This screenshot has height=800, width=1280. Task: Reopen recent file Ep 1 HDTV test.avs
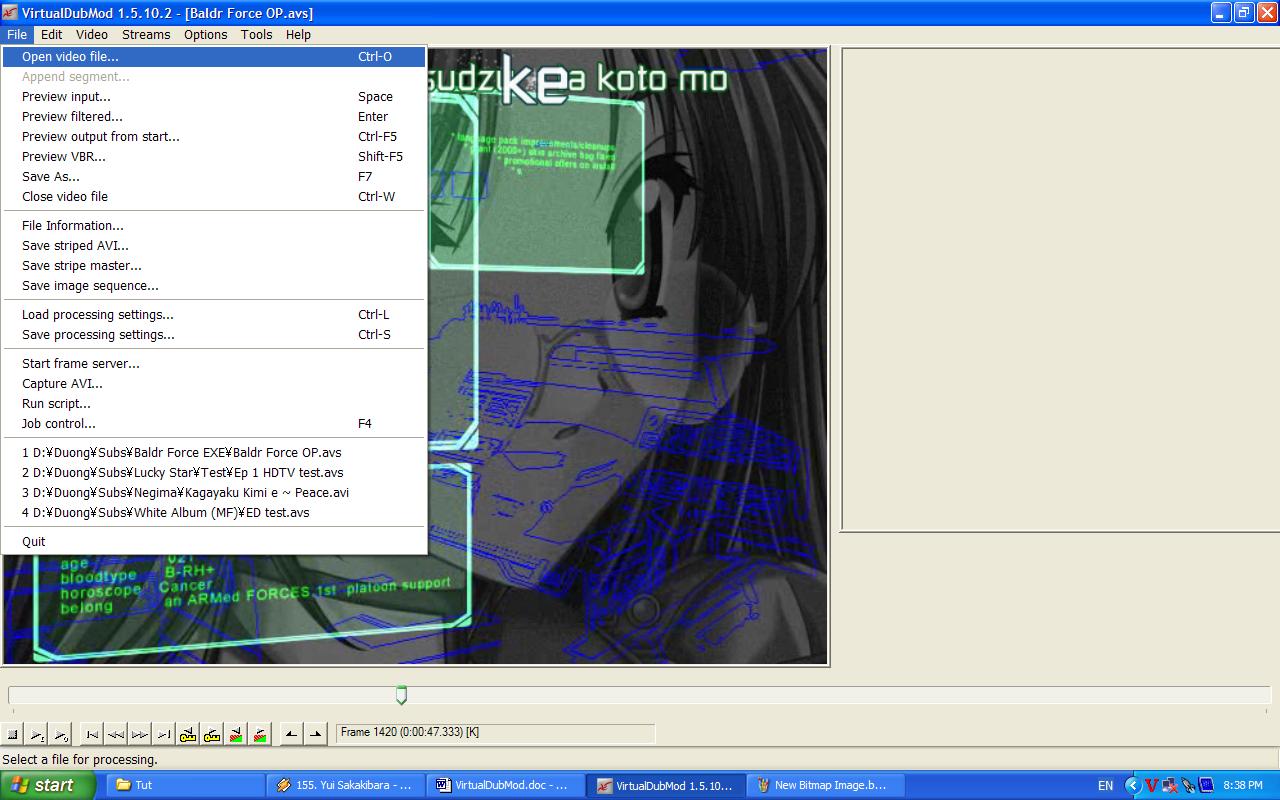pyautogui.click(x=214, y=473)
